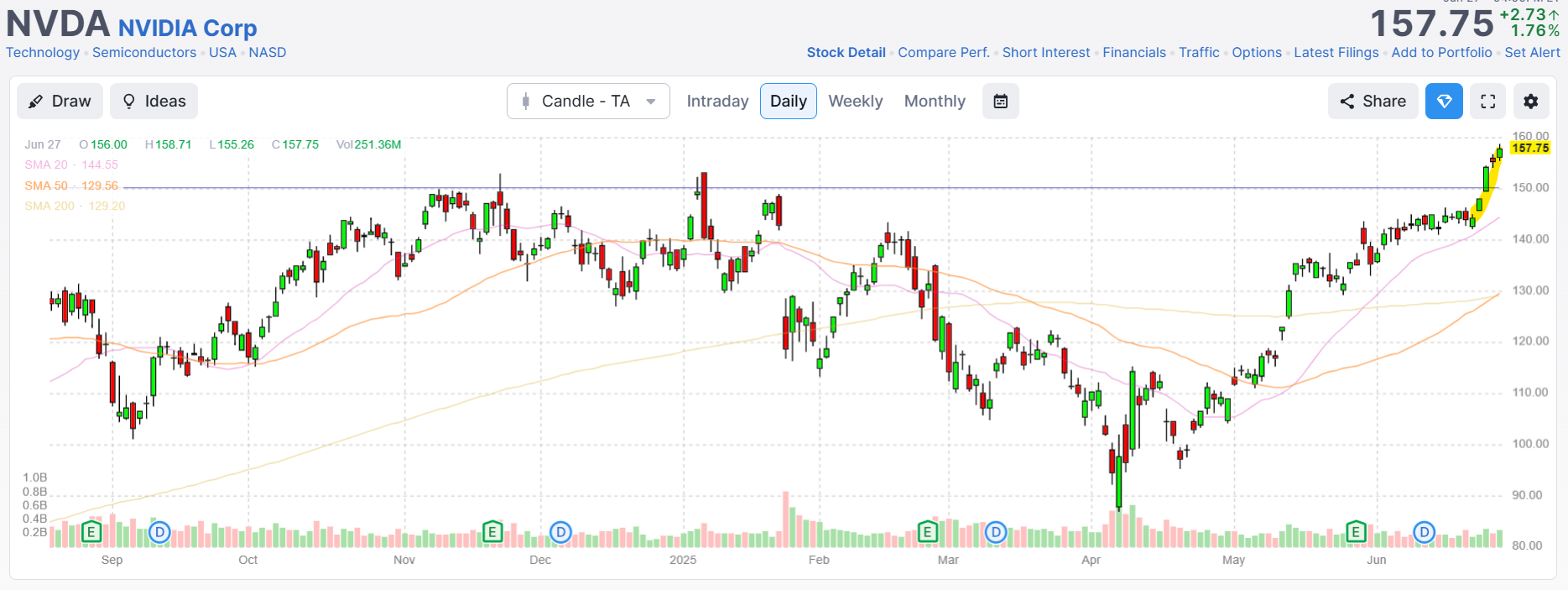This screenshot has height=590, width=1568.
Task: Open Latest Filings link
Action: click(1336, 52)
